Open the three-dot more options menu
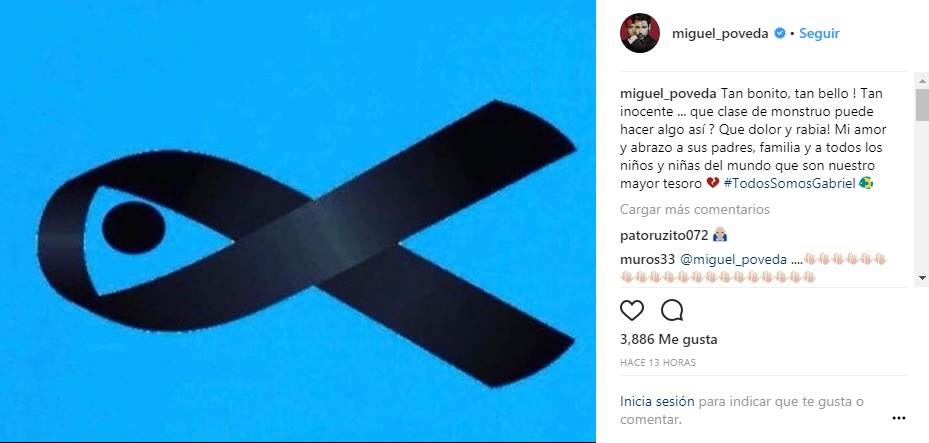 point(898,418)
